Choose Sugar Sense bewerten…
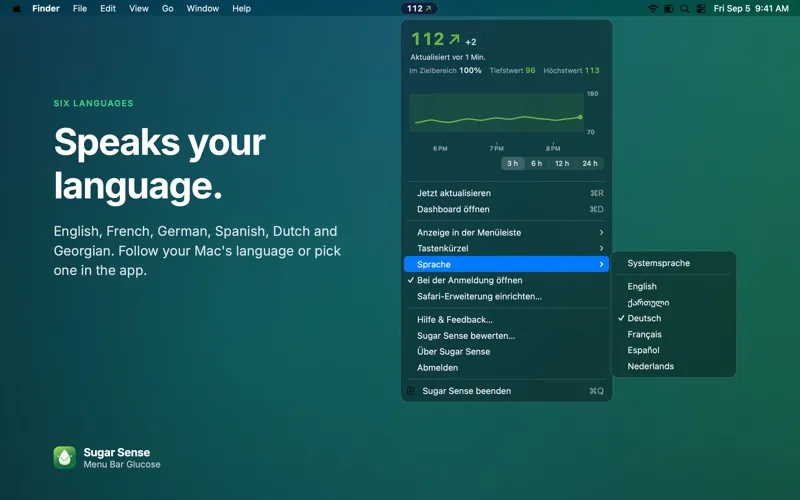 click(x=506, y=336)
